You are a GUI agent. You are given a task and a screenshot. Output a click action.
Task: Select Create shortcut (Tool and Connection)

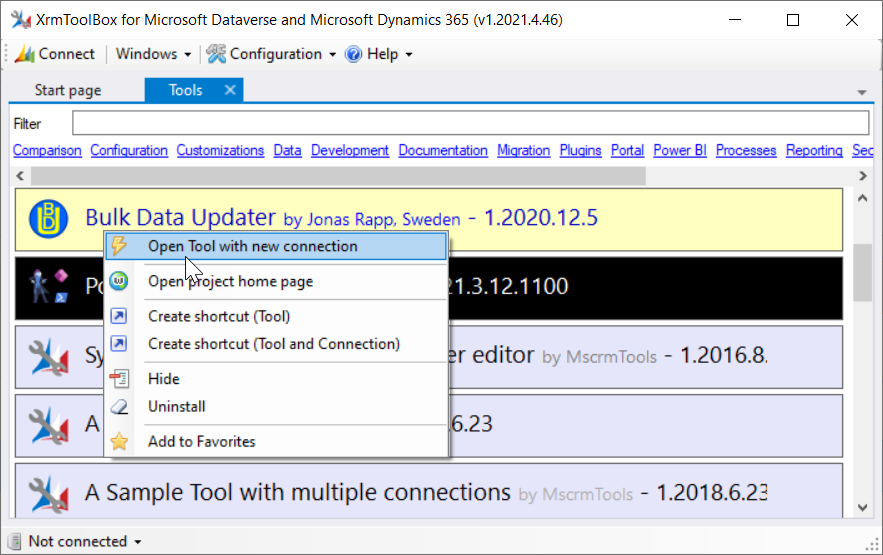pyautogui.click(x=277, y=343)
